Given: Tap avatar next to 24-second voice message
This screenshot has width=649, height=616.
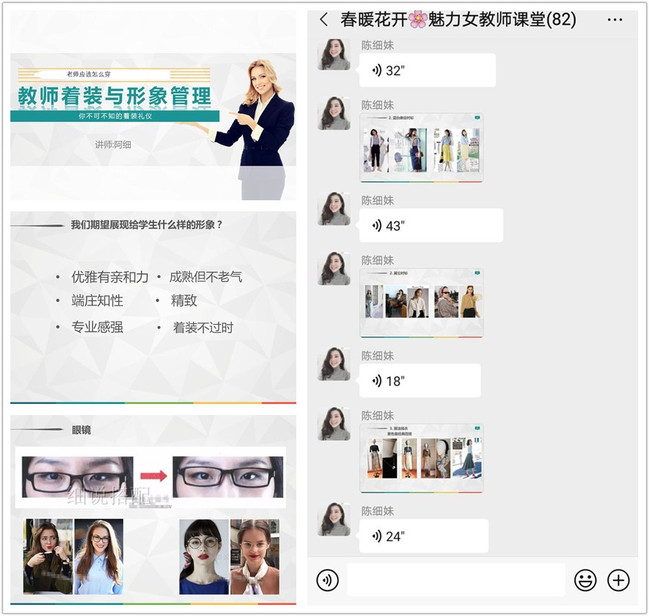Looking at the screenshot, I should [x=335, y=521].
